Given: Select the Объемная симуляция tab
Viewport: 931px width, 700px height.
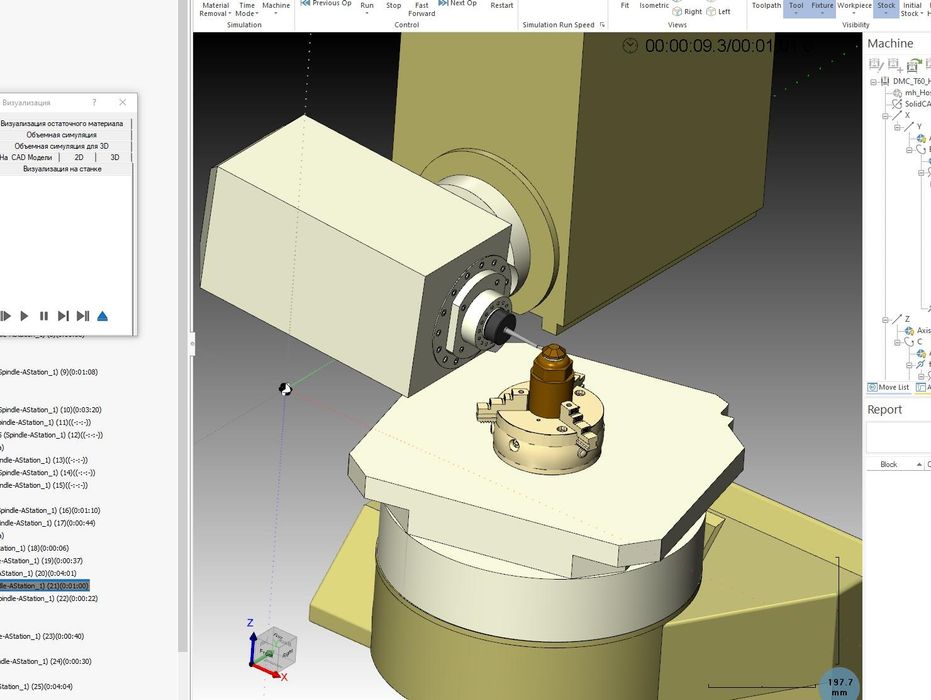Looking at the screenshot, I should [62, 135].
